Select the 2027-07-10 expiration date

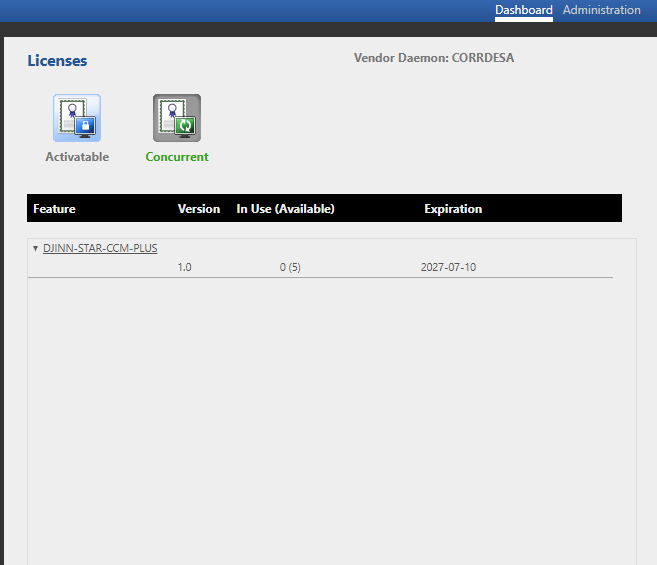[x=448, y=267]
